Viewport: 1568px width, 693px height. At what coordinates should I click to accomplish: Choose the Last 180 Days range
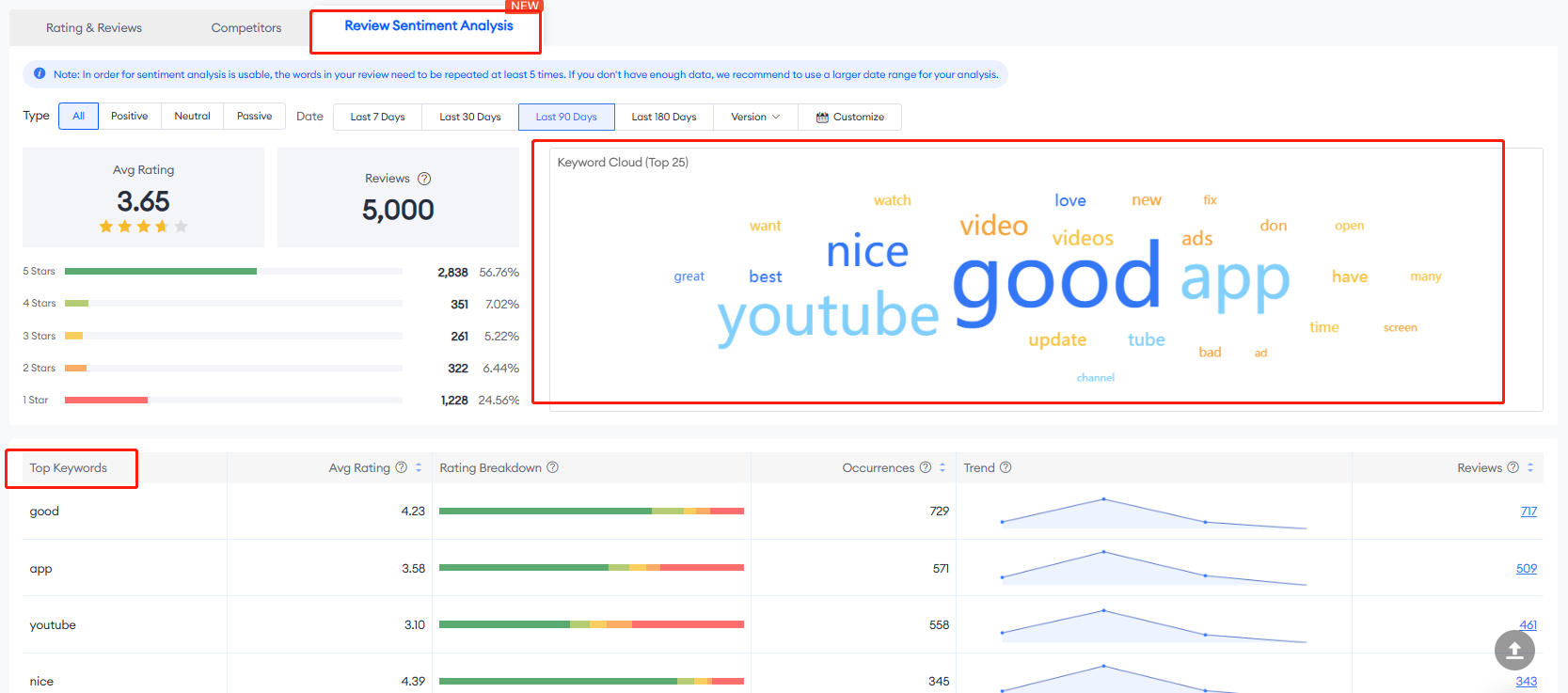664,118
